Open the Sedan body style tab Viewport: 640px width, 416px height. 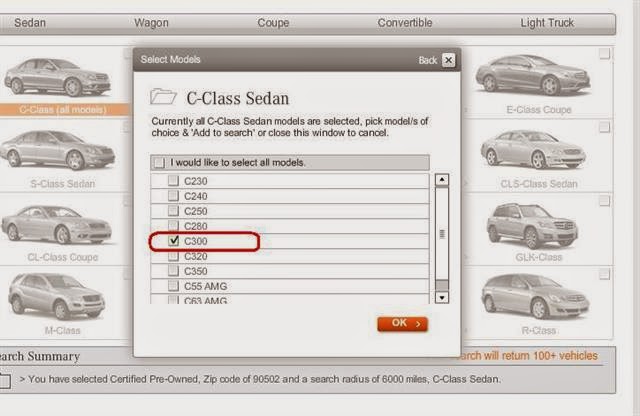[x=30, y=23]
